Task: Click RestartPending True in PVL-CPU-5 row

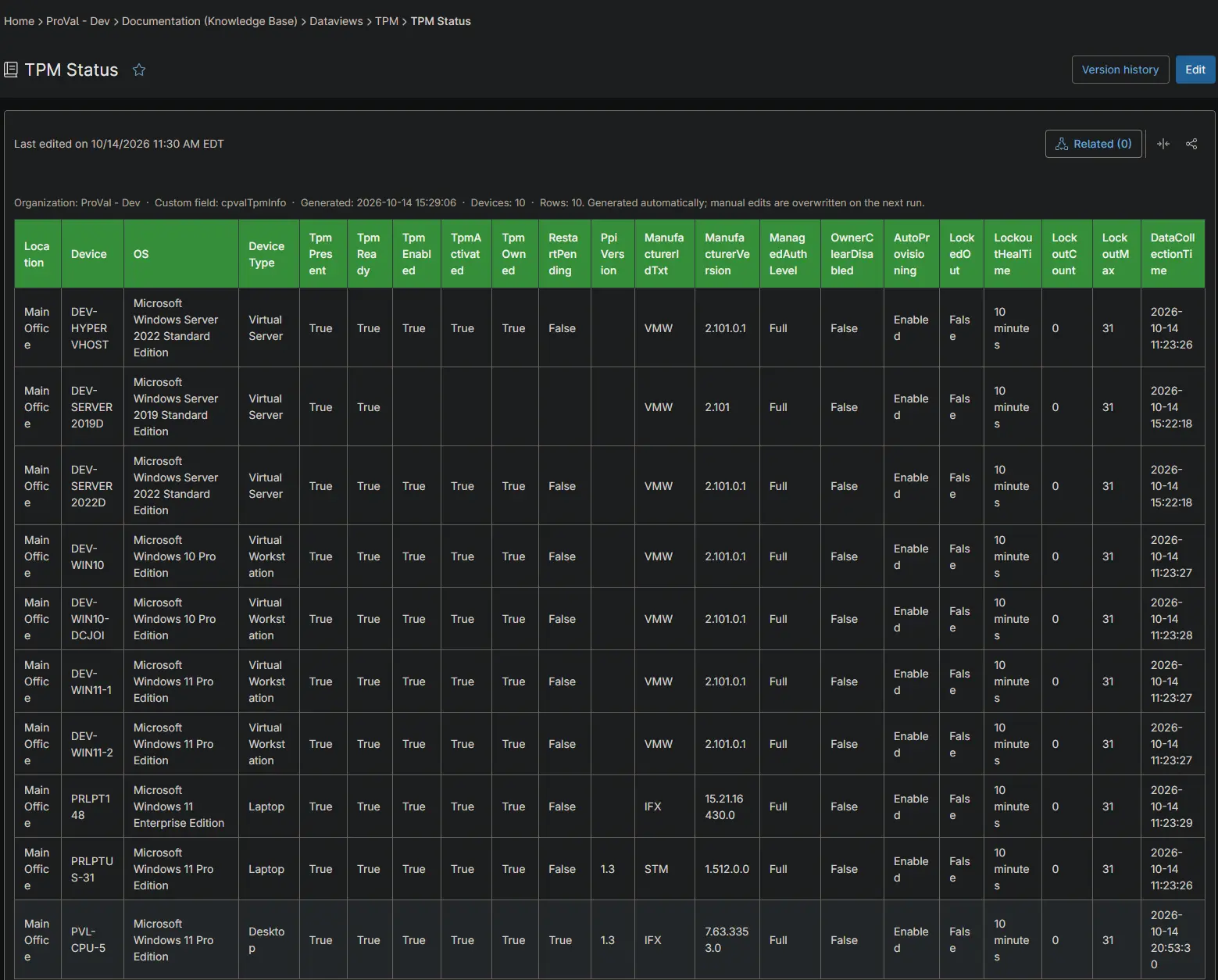Action: tap(564, 940)
